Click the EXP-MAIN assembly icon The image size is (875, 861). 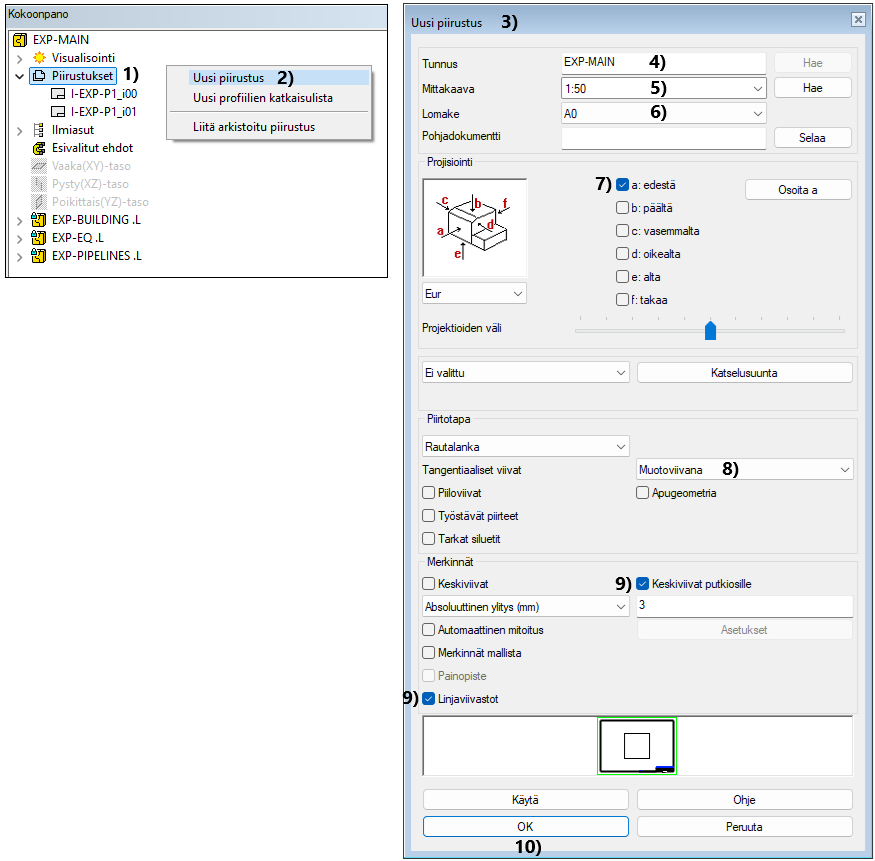[x=20, y=40]
